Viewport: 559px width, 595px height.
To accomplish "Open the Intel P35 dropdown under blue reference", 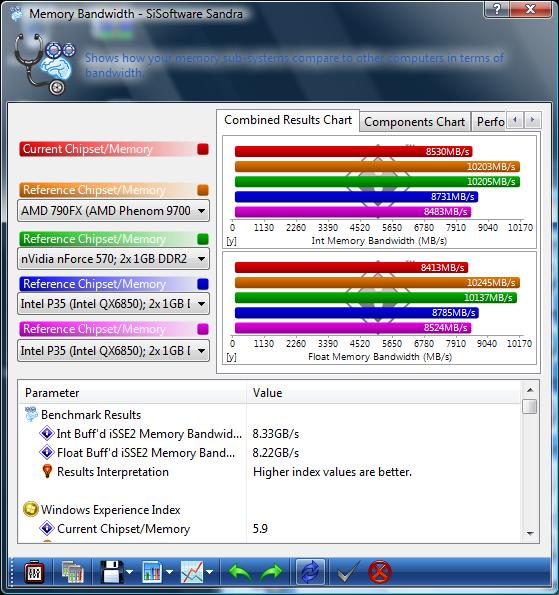I will point(113,304).
